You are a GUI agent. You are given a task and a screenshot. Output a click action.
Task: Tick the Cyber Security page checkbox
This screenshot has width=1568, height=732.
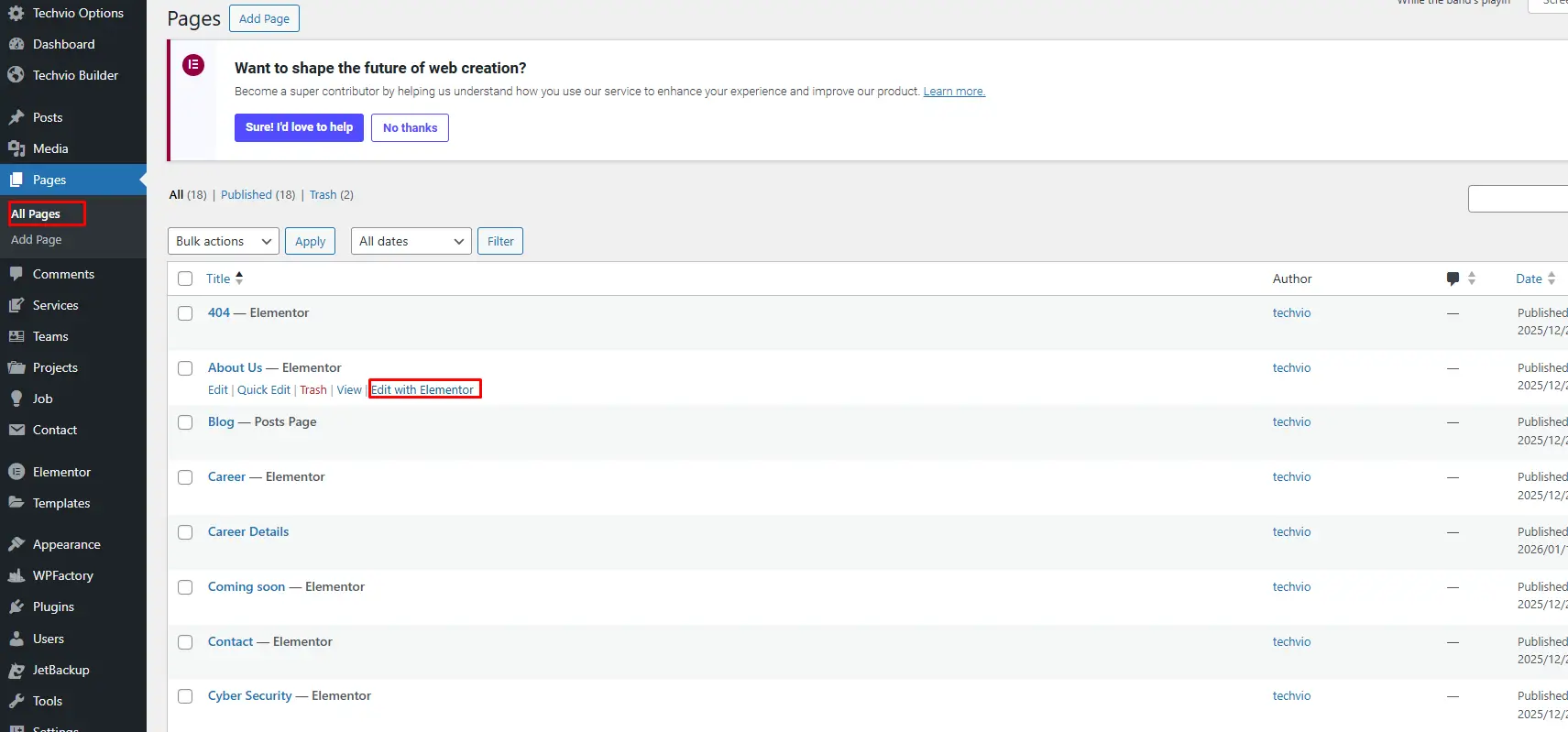click(x=185, y=696)
